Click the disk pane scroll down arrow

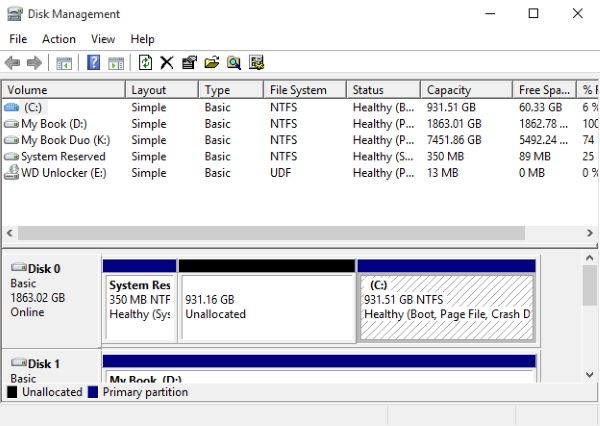coord(590,374)
